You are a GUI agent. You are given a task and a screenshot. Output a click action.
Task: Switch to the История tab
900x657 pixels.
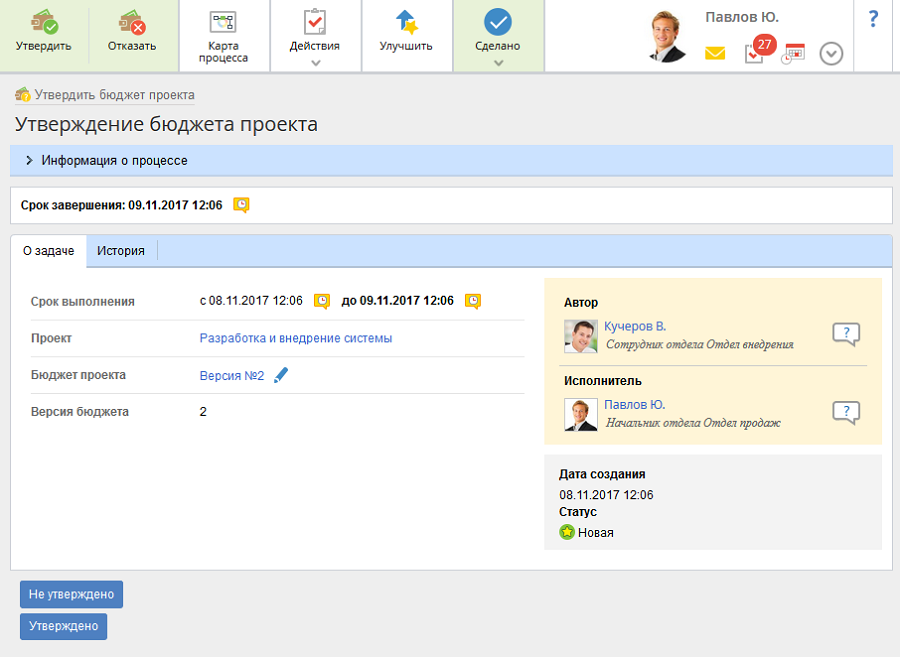pos(121,251)
